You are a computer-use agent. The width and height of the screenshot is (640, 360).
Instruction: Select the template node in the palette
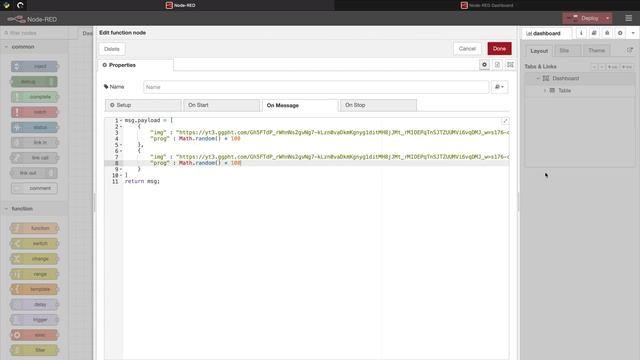click(x=34, y=289)
